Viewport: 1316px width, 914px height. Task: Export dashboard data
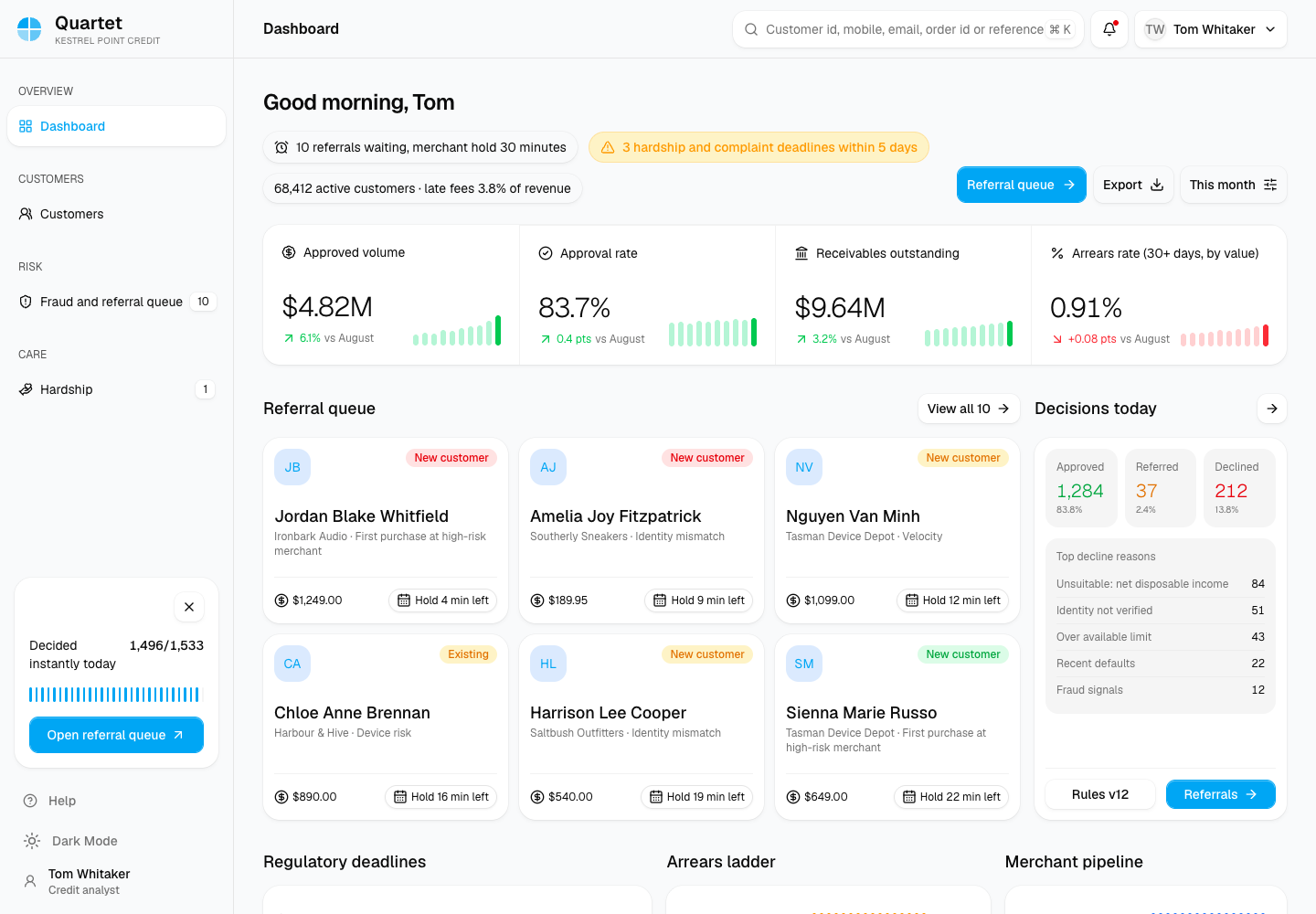click(1133, 185)
